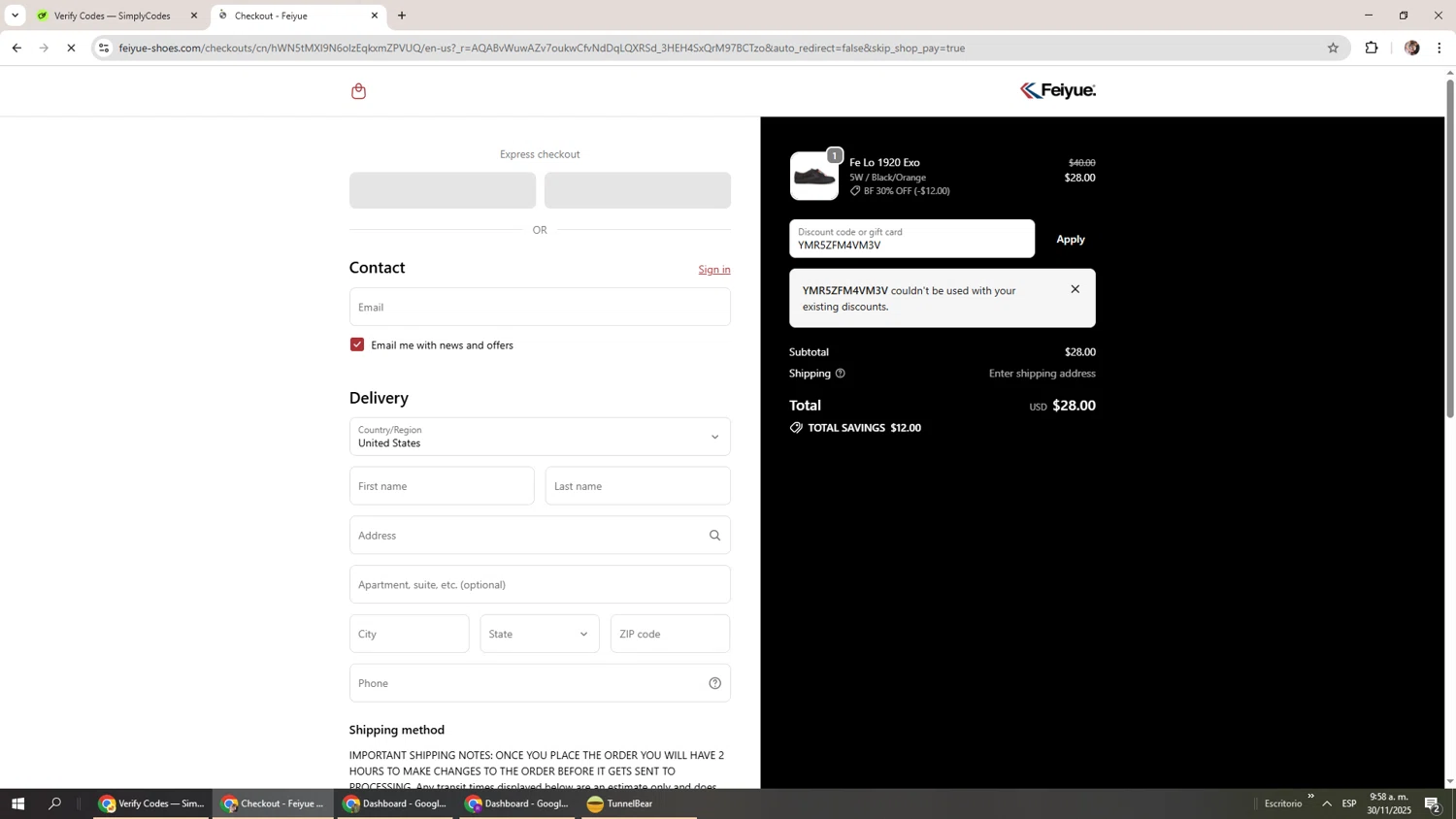1456x819 pixels.
Task: View site information icon in address bar
Action: tap(104, 48)
